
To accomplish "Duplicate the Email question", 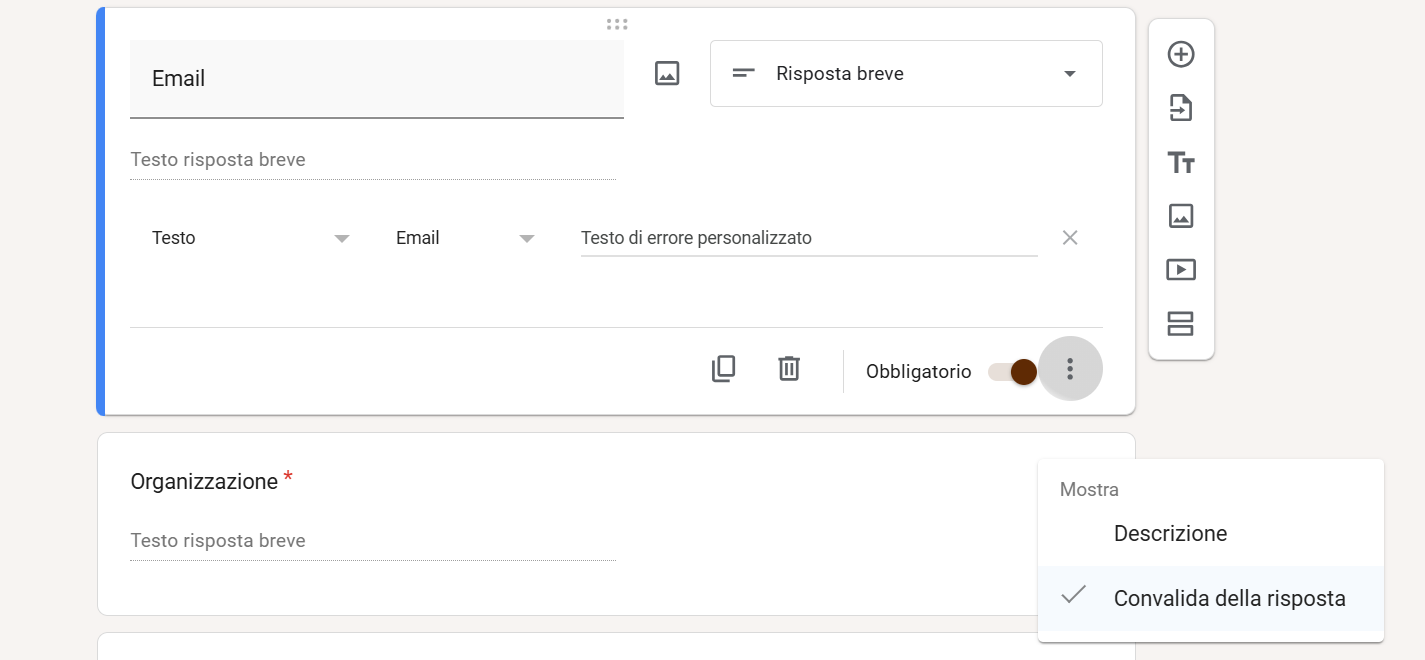I will click(723, 369).
